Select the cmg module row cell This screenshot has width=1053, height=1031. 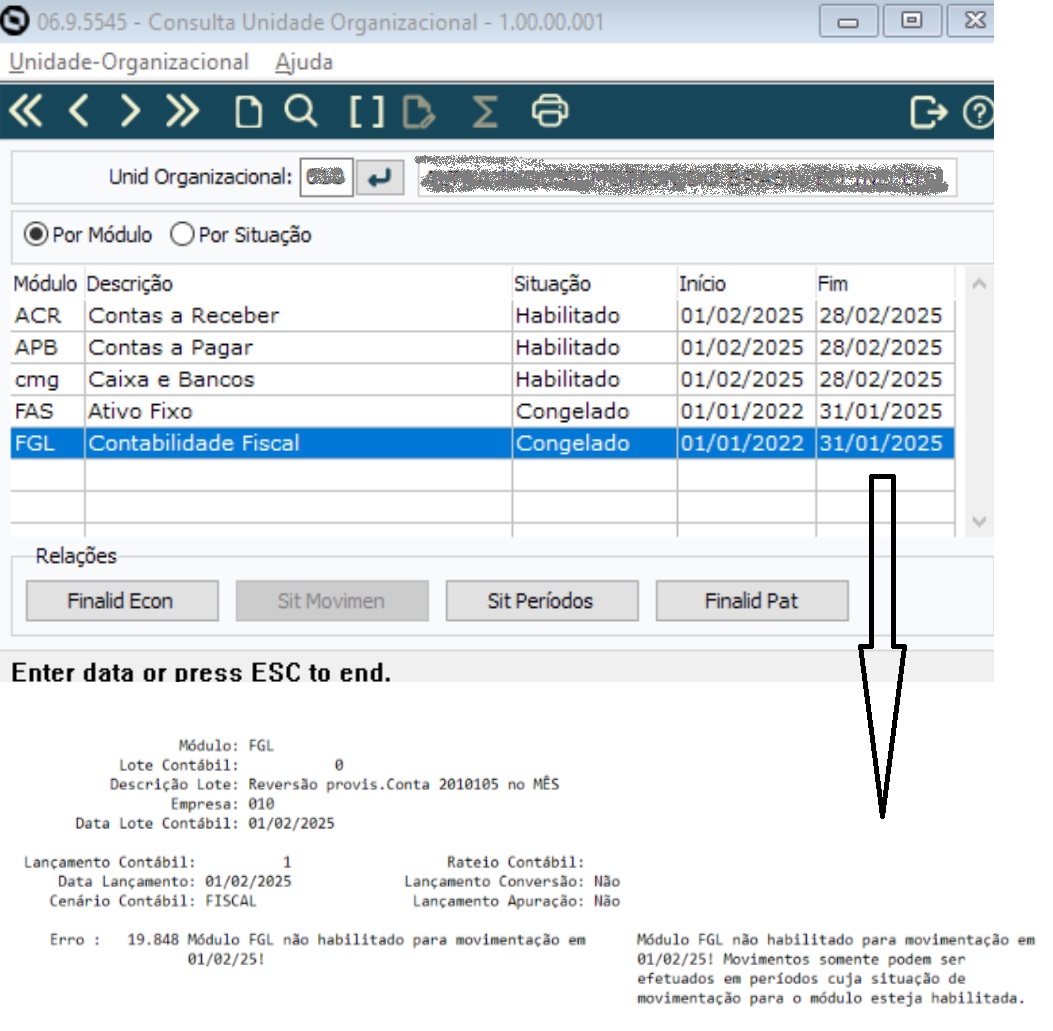pyautogui.click(x=47, y=380)
